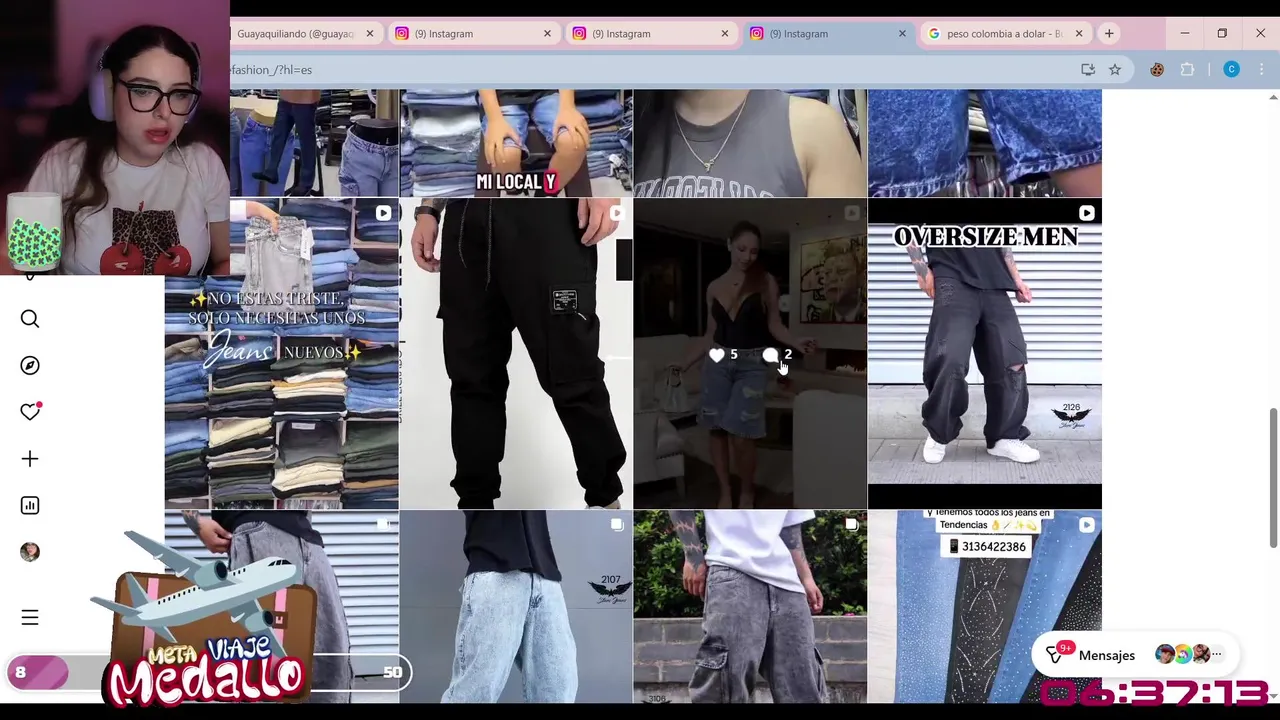Open the light blue jeans 2107 post

tap(516, 607)
